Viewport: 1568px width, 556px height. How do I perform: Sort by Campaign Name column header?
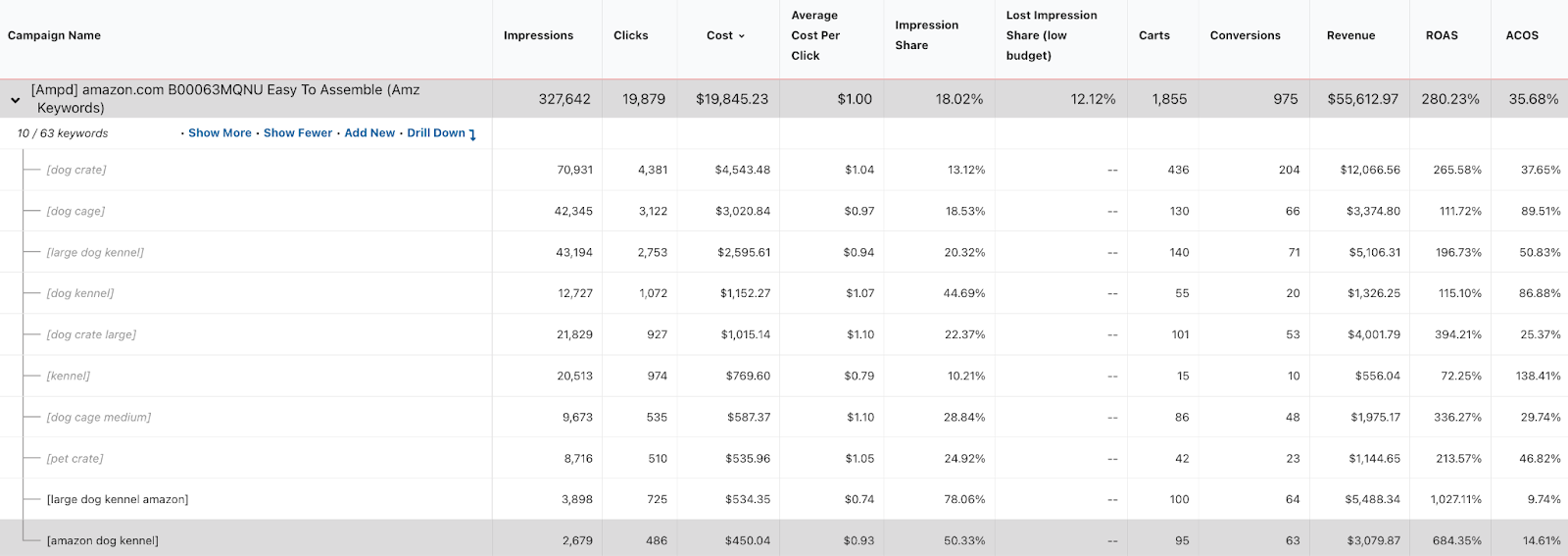tap(54, 35)
